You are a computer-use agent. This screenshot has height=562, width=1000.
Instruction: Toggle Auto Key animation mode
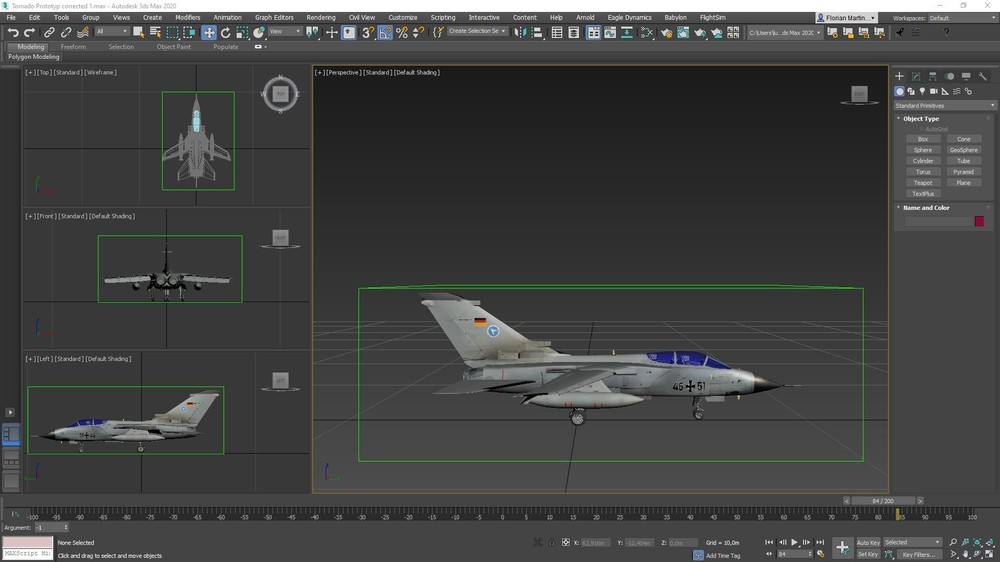[868, 542]
